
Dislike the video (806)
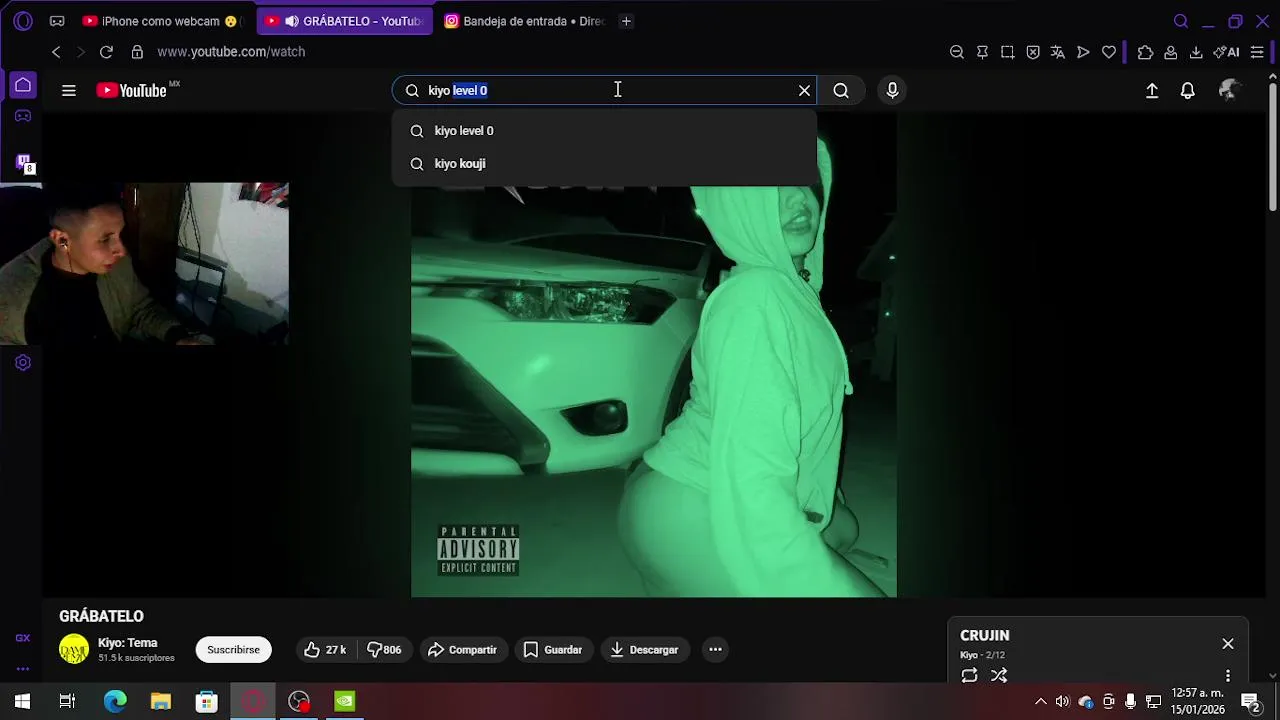click(383, 650)
